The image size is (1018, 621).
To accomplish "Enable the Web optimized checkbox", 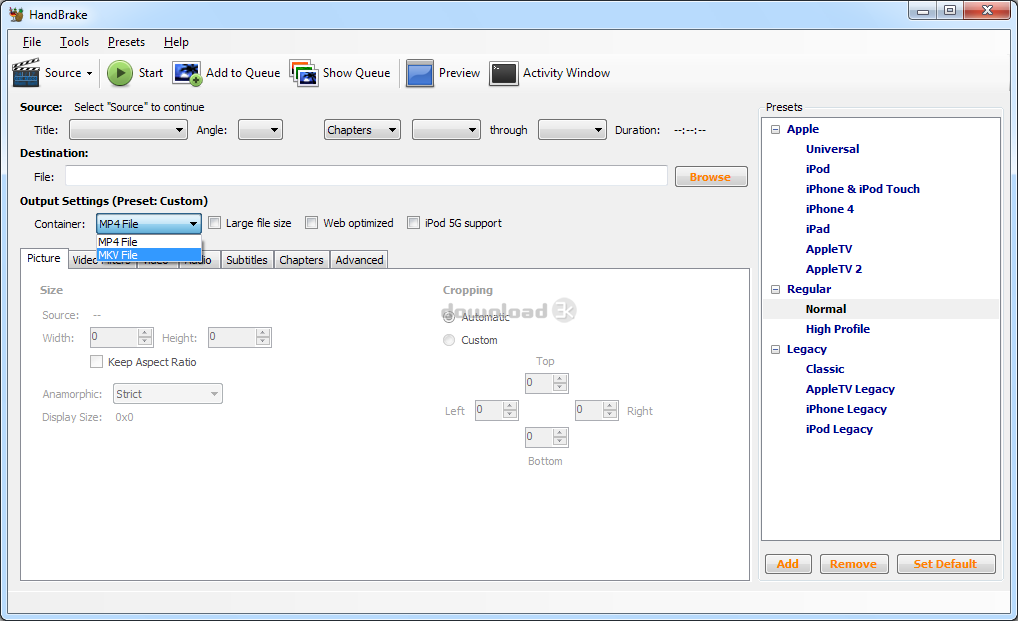I will [x=311, y=222].
